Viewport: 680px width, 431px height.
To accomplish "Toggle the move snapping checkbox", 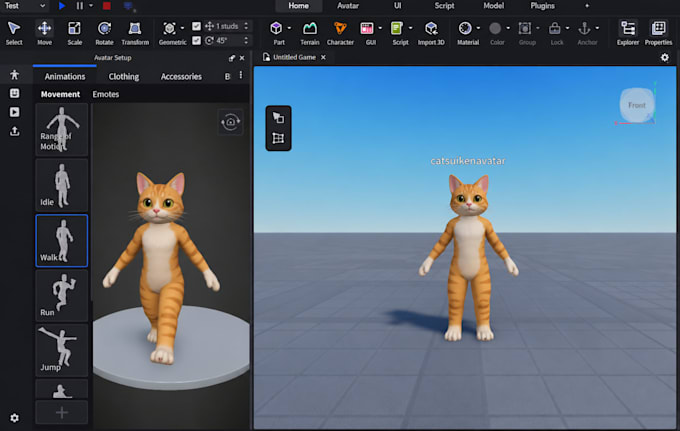I will click(196, 26).
